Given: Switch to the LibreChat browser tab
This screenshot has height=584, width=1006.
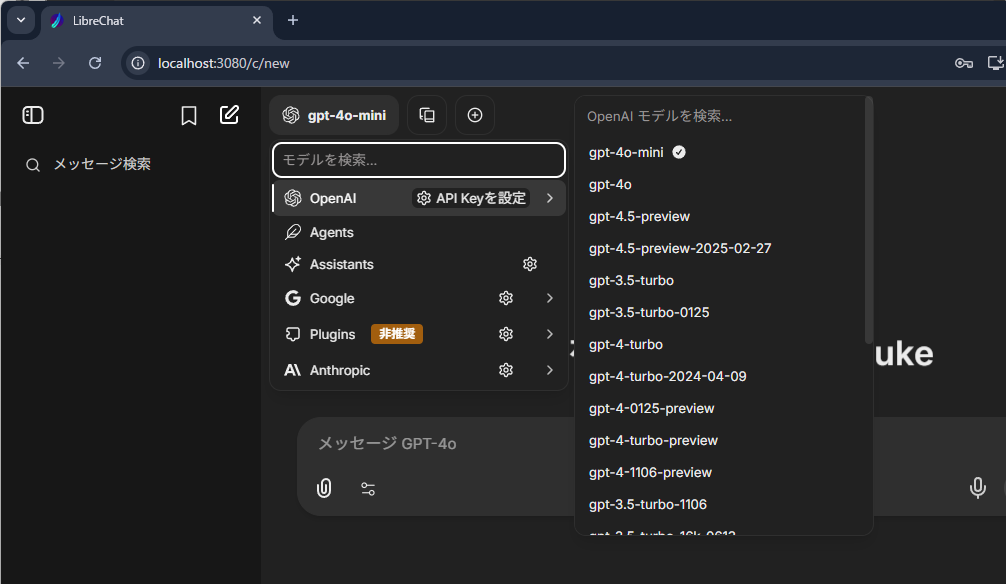Looking at the screenshot, I should pyautogui.click(x=157, y=21).
